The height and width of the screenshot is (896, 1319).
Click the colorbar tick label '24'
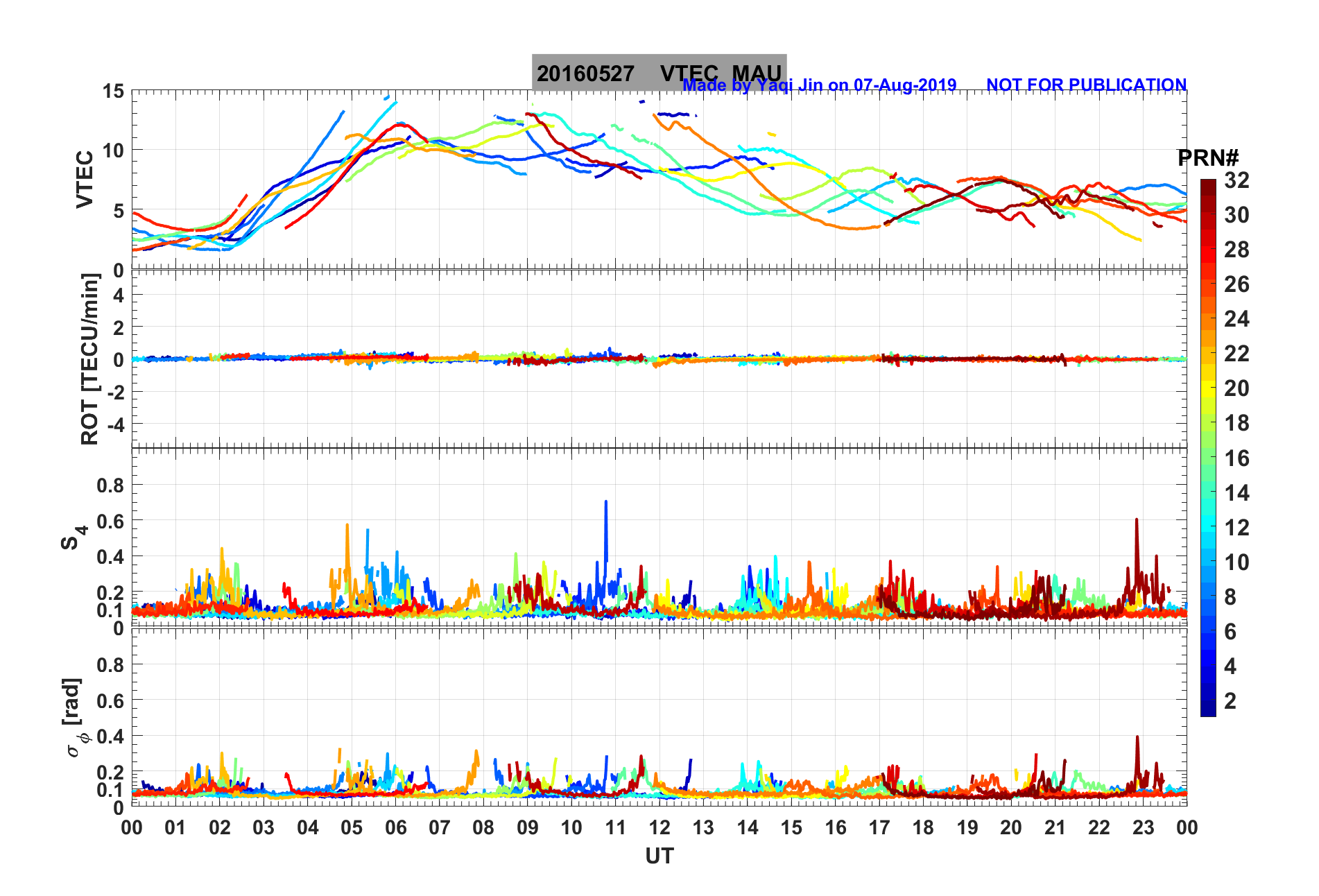click(x=1236, y=319)
